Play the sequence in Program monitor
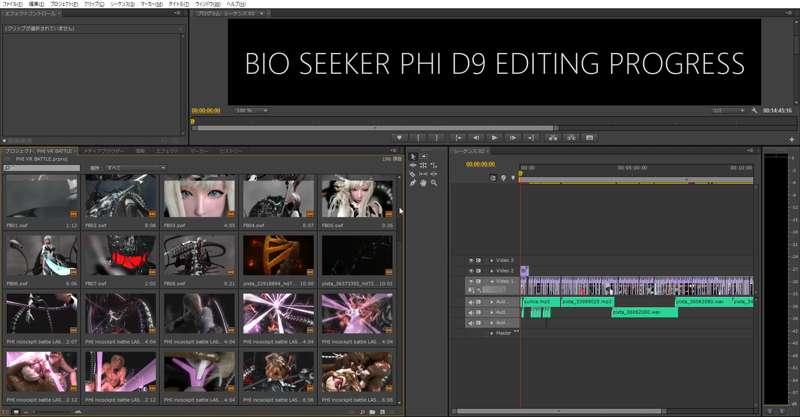Viewport: 800px width, 417px height. [494, 138]
